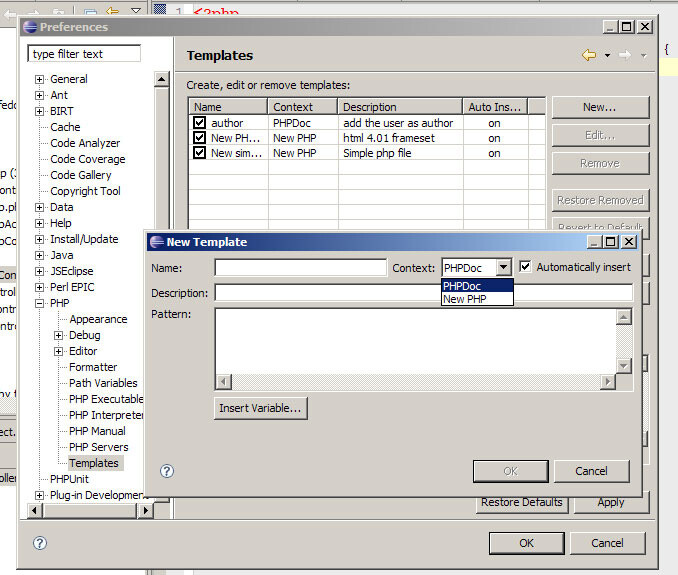Select Formatter under PHP
The height and width of the screenshot is (575, 678).
[x=93, y=367]
